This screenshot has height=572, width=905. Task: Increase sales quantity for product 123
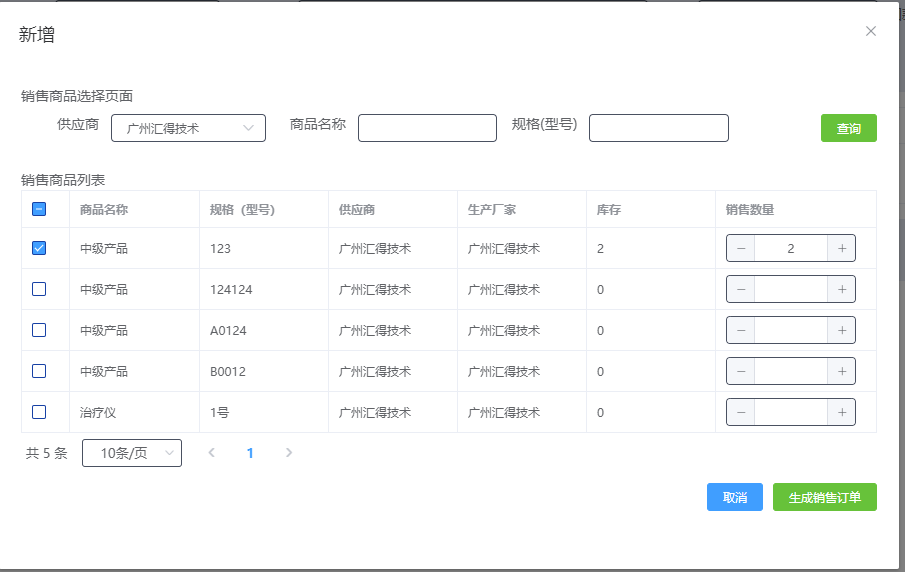coord(841,248)
